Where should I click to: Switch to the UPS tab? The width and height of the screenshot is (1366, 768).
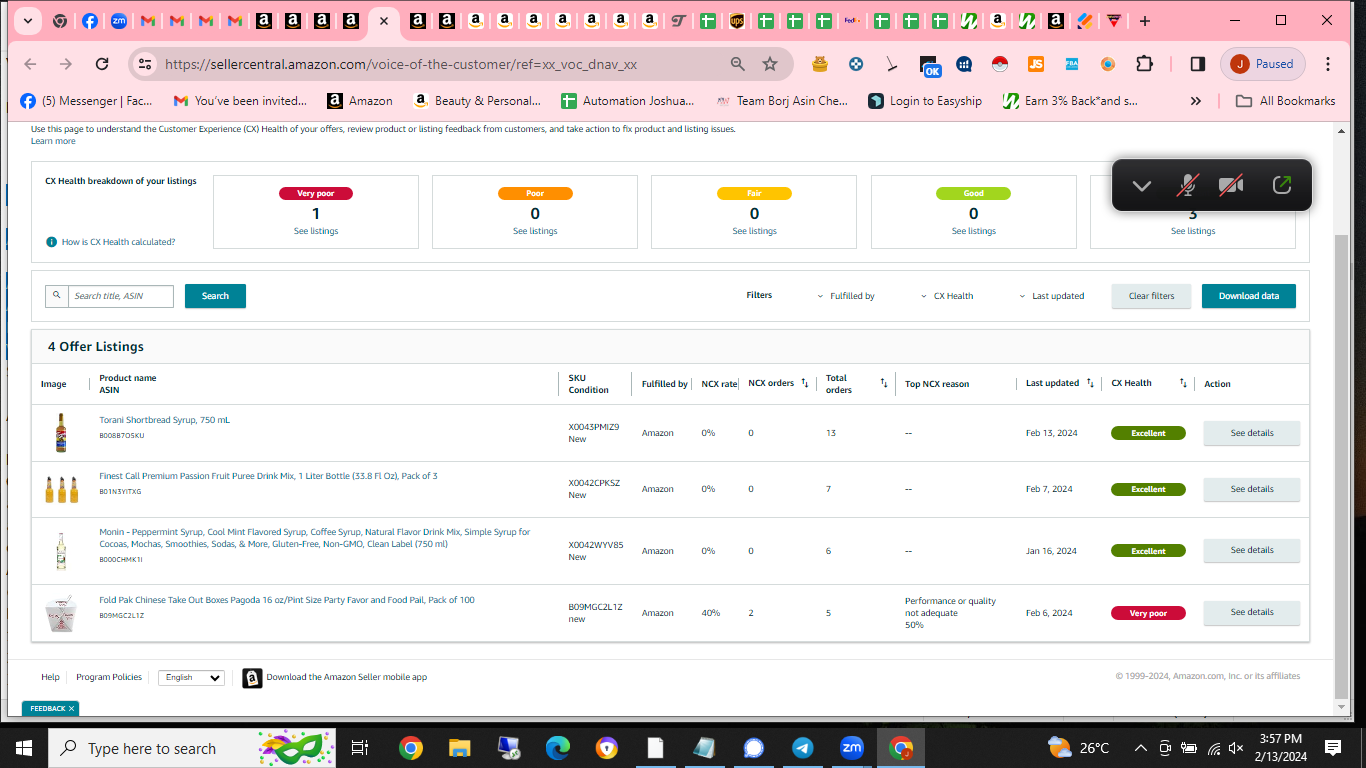[737, 21]
